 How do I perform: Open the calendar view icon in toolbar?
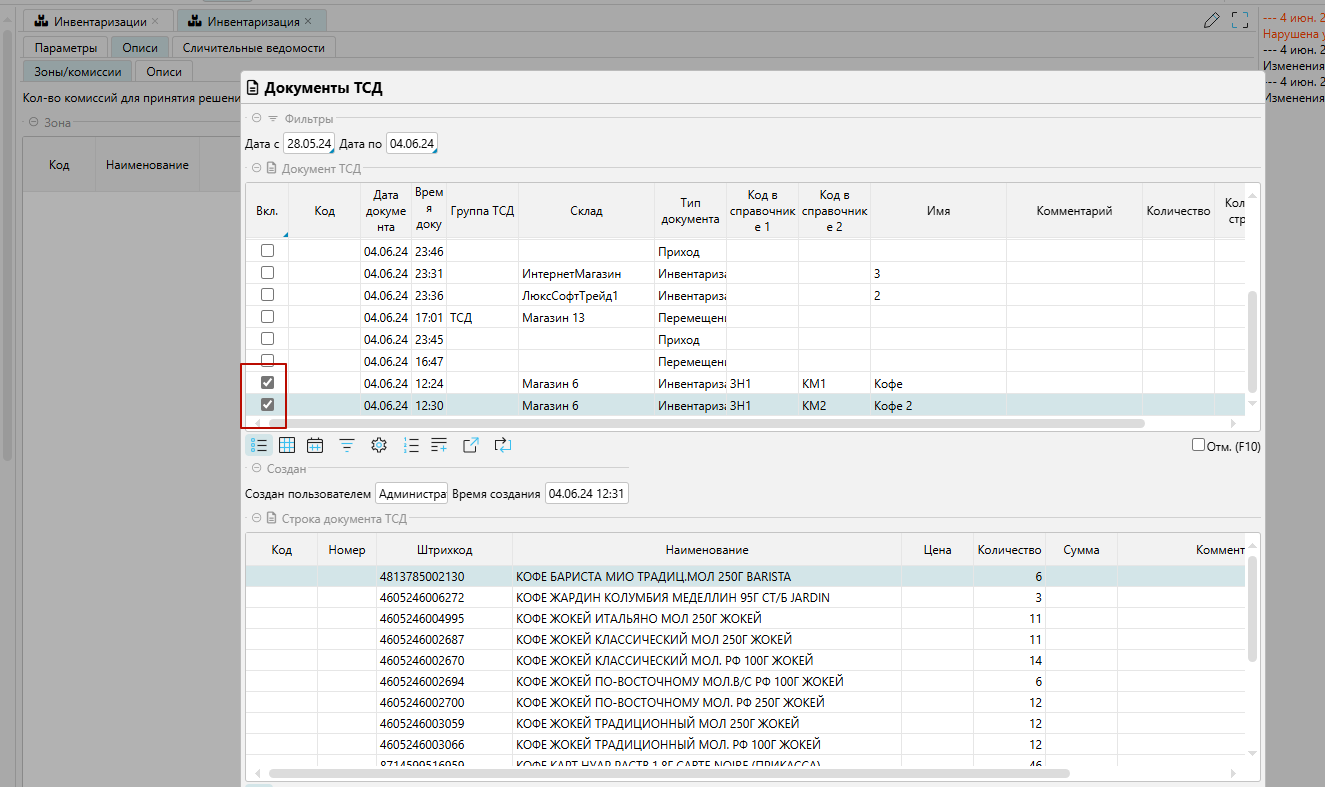coord(315,446)
